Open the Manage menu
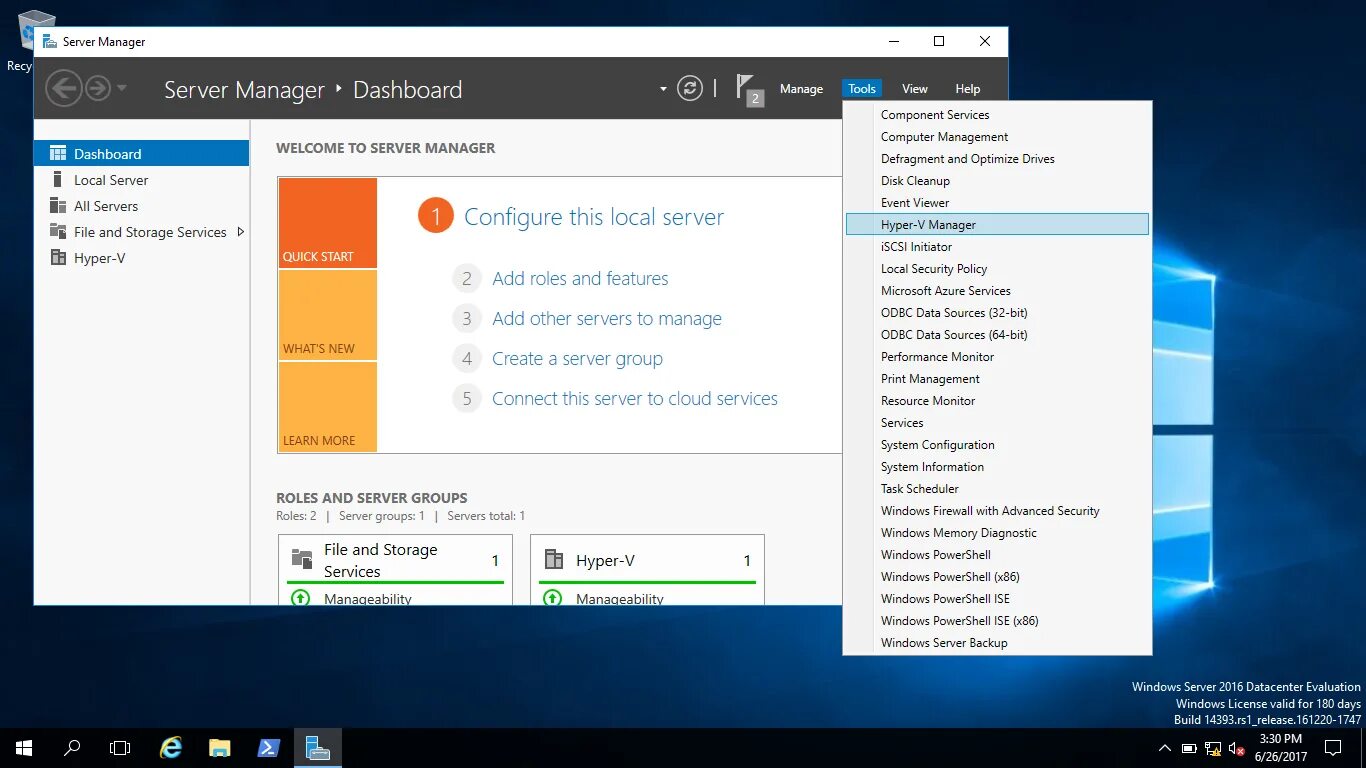1366x768 pixels. pos(801,89)
